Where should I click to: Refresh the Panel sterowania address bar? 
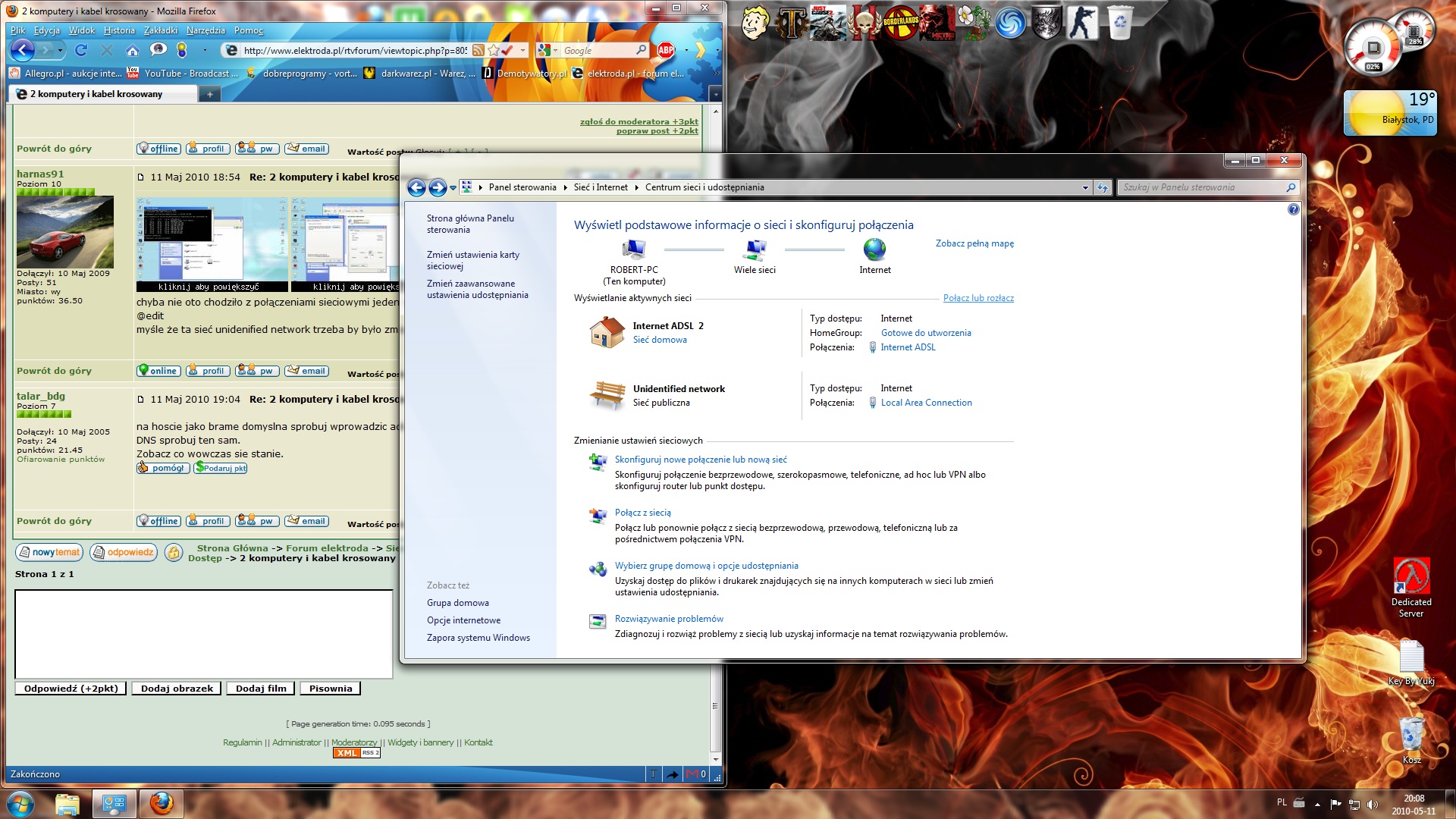[x=1103, y=187]
